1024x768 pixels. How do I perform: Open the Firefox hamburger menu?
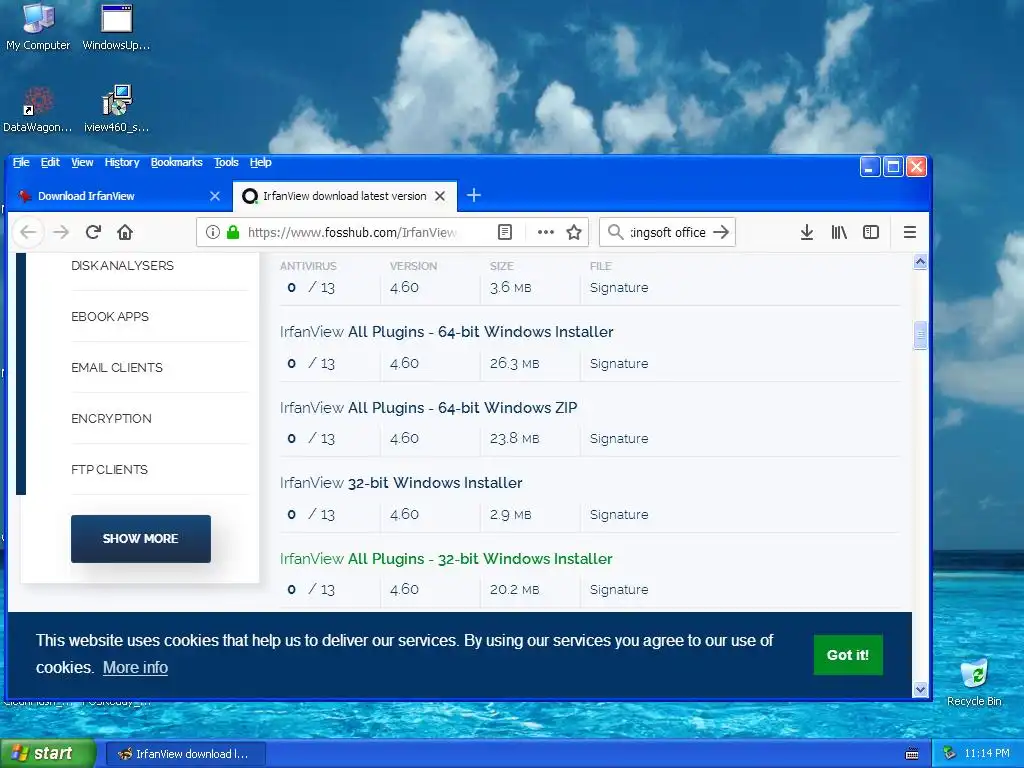909,232
